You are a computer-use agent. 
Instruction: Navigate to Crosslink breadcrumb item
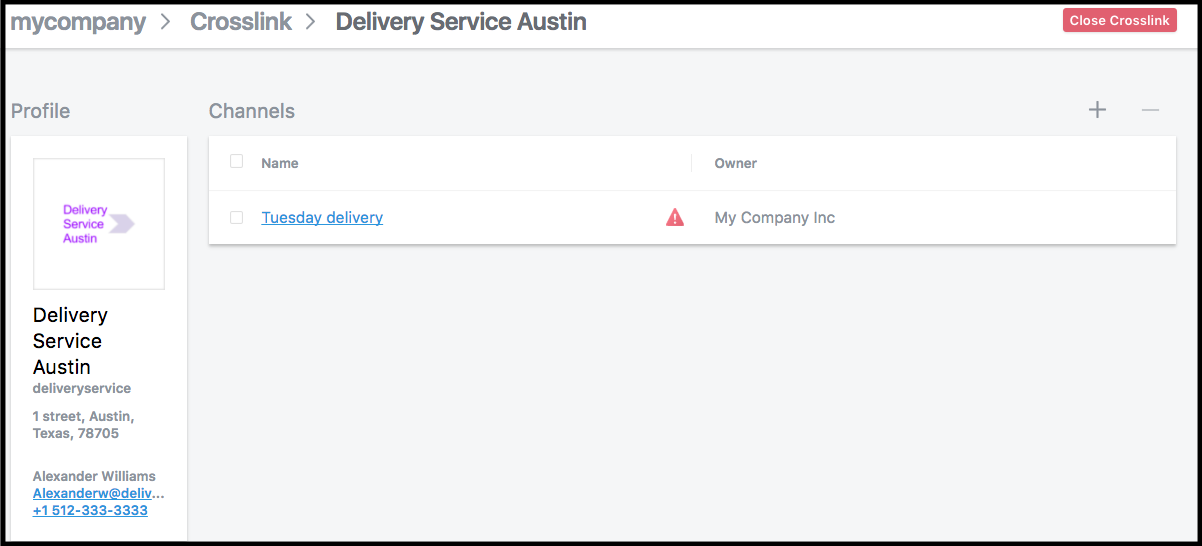pyautogui.click(x=241, y=22)
